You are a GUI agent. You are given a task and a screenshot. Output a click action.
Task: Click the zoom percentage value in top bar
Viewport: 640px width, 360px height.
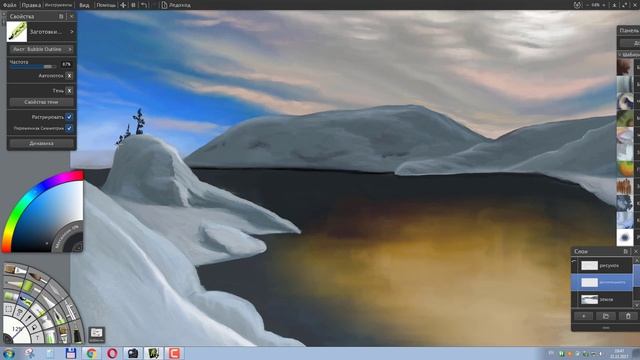coord(596,5)
